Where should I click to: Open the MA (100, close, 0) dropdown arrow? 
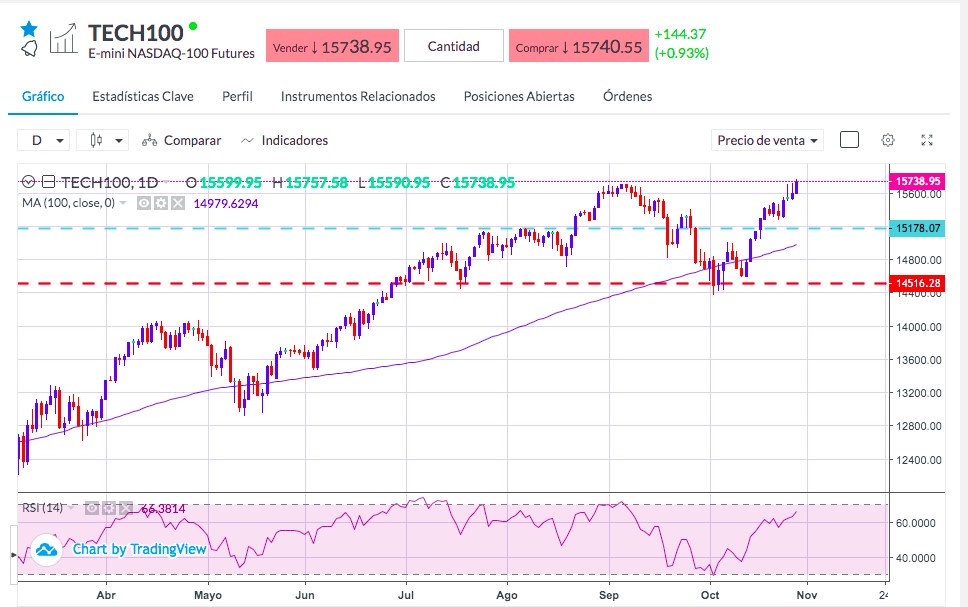point(123,203)
